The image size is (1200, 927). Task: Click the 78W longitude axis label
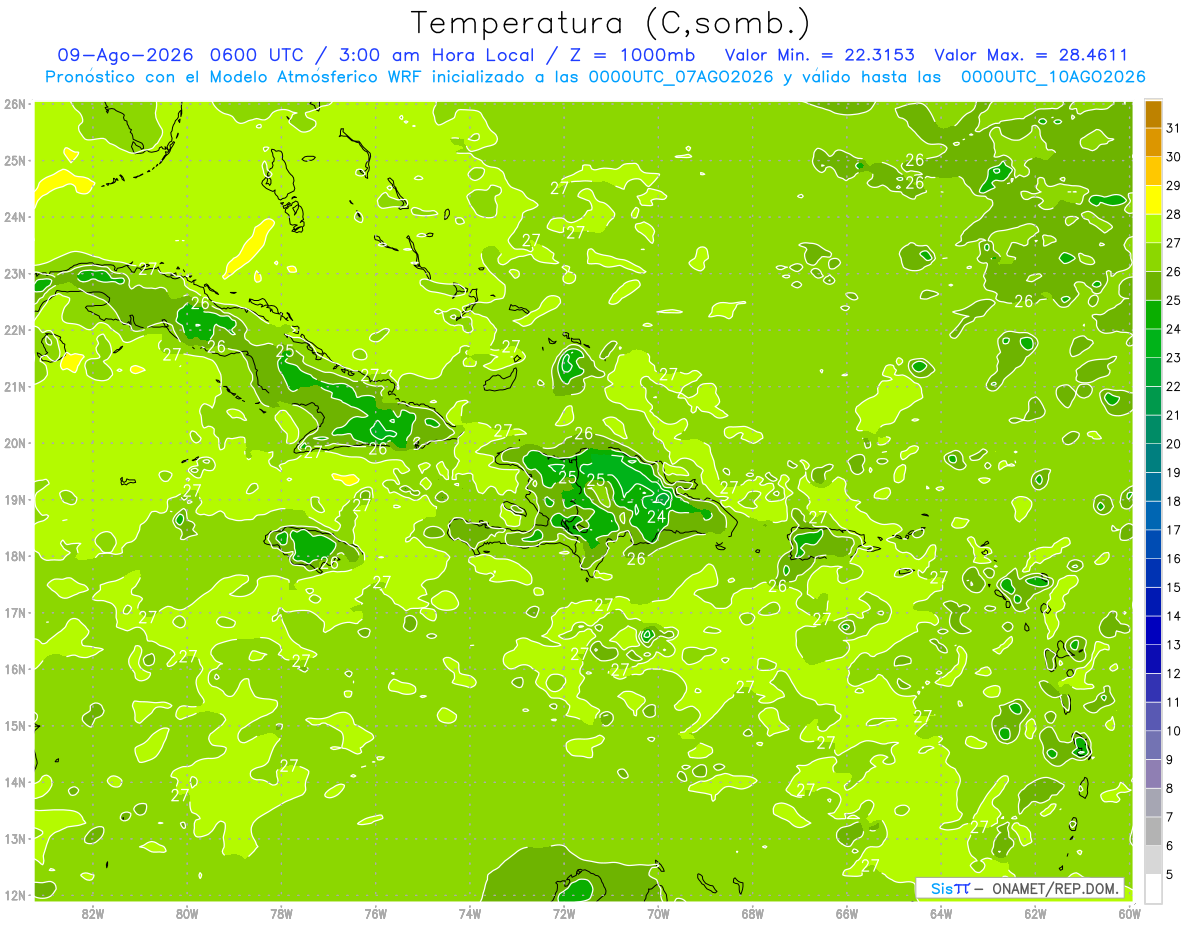click(x=281, y=913)
